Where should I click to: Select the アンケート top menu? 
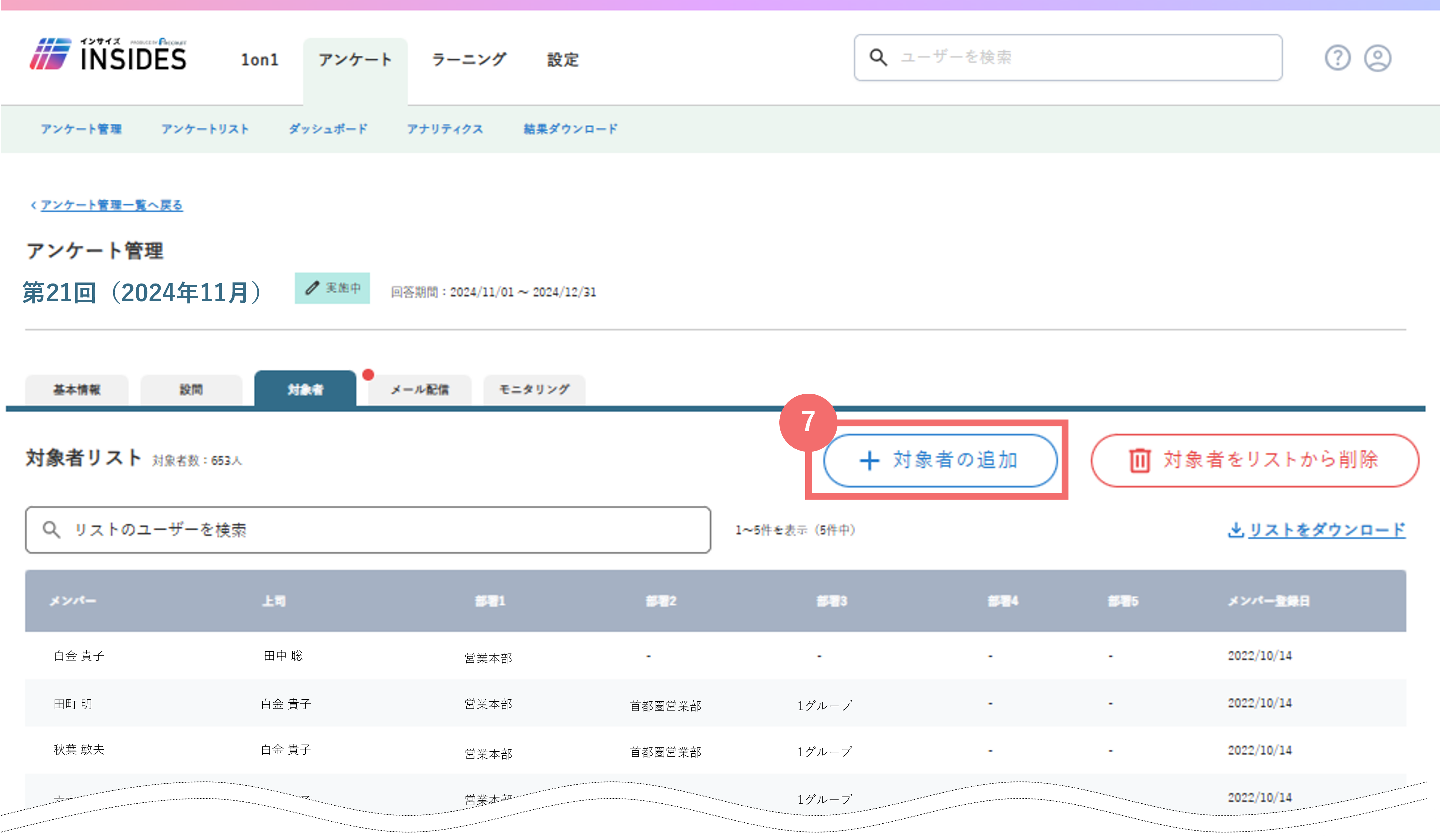[x=355, y=60]
